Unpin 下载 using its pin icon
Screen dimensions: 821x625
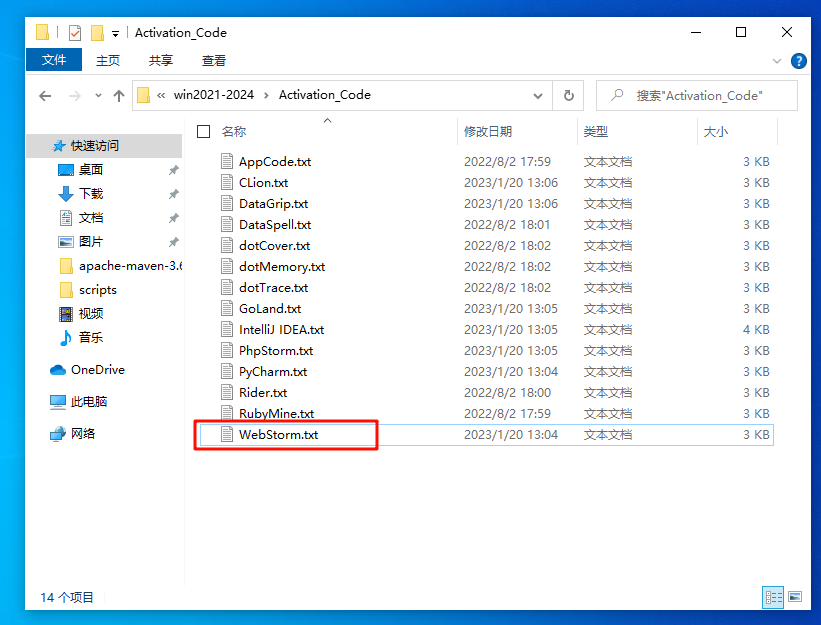173,194
